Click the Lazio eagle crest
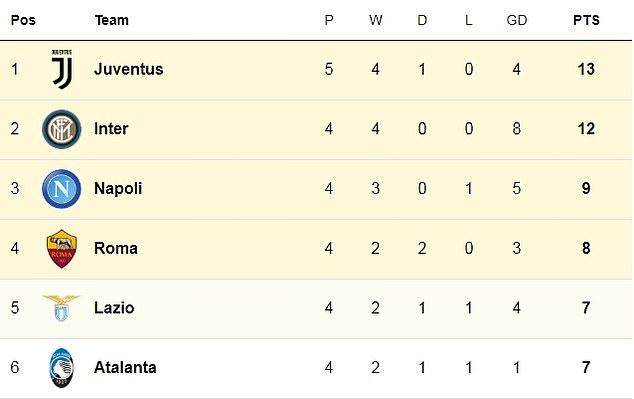Screen dimensions: 634x399 [61, 308]
